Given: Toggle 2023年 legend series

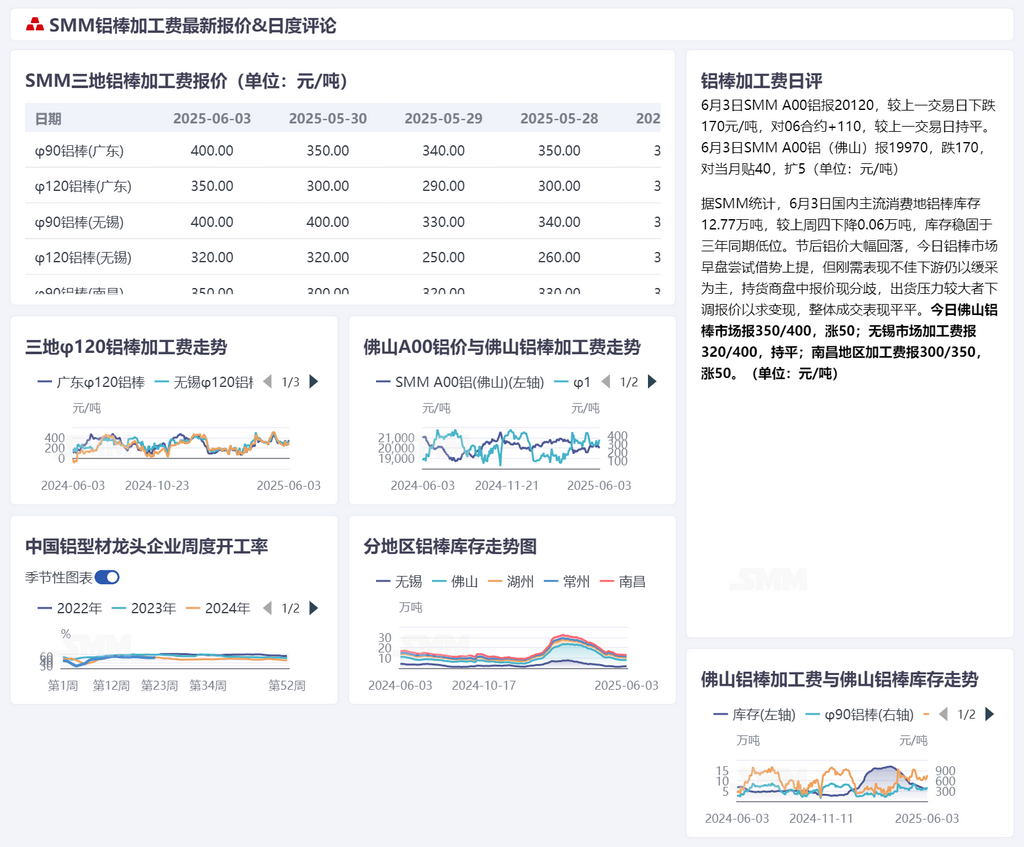Looking at the screenshot, I should tap(144, 609).
